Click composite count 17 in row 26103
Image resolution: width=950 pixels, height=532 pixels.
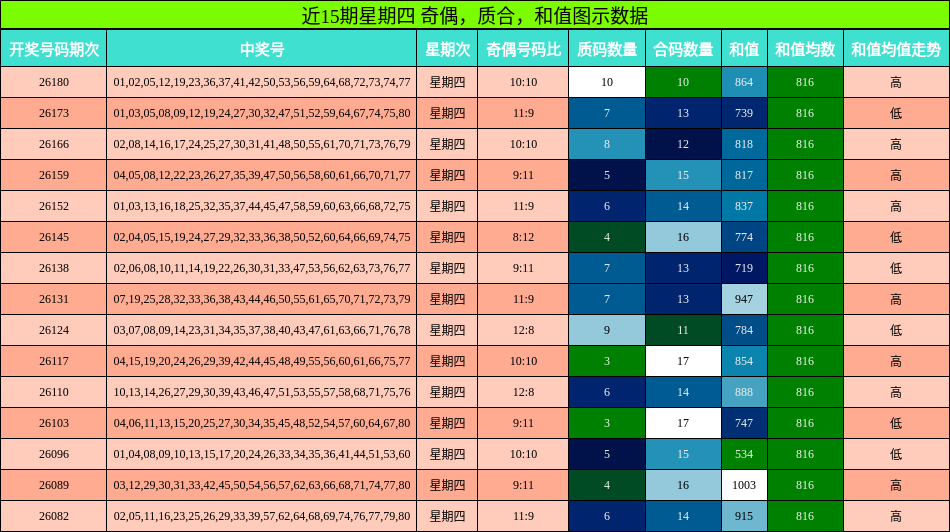point(683,423)
